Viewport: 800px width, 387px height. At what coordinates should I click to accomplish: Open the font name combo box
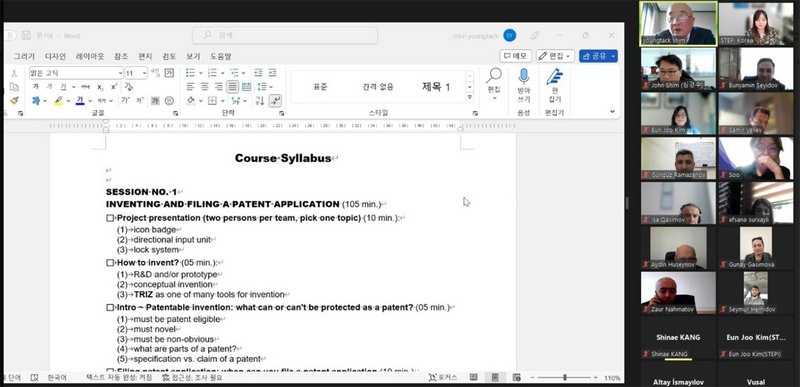pos(76,73)
